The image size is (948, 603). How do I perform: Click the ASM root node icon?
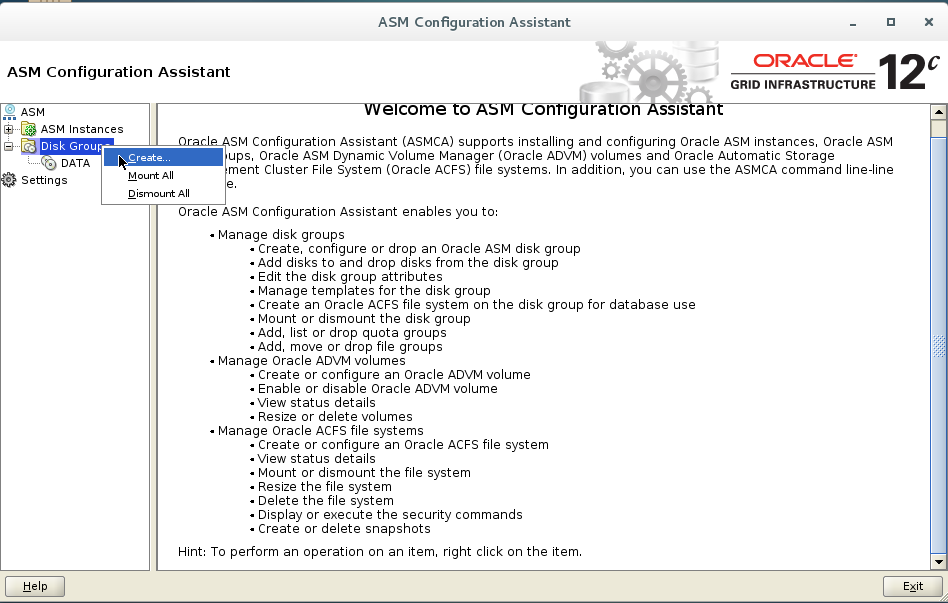point(9,112)
